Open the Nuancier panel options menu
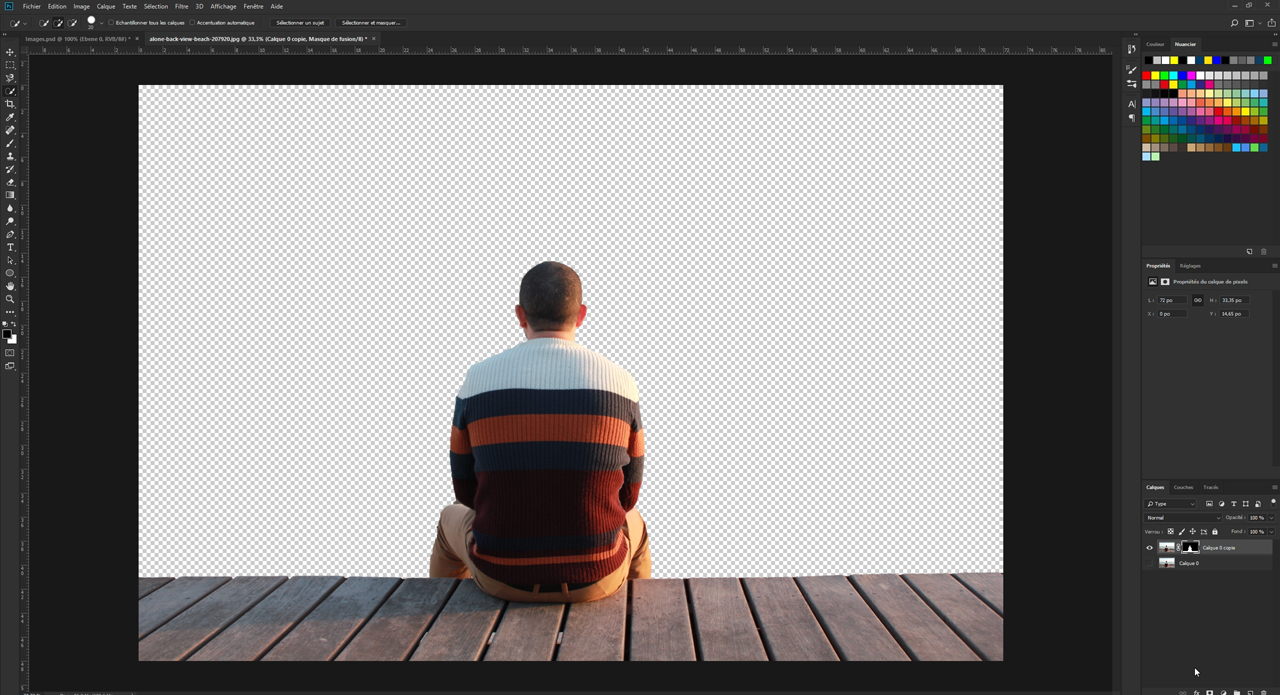Image resolution: width=1280 pixels, height=695 pixels. 1274,44
